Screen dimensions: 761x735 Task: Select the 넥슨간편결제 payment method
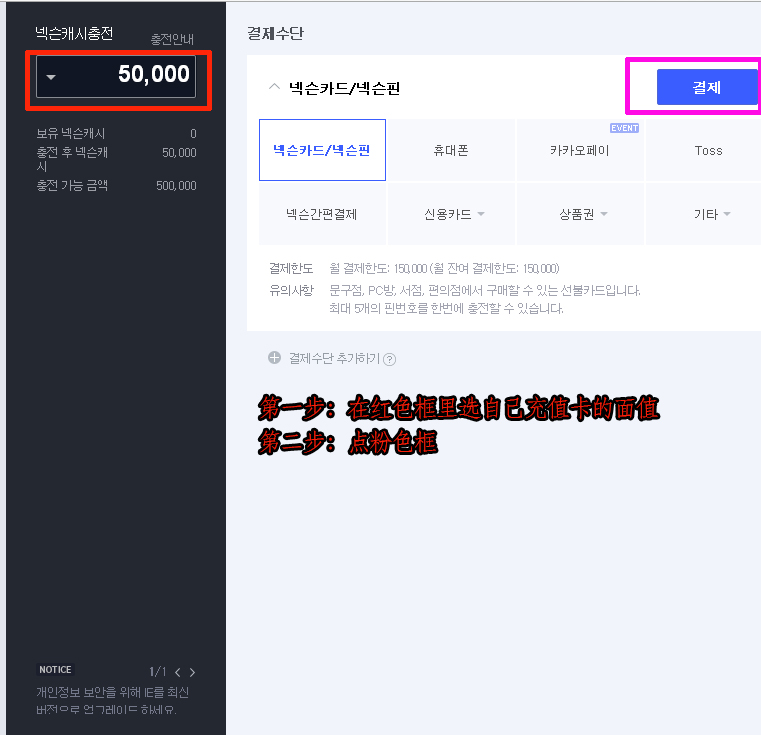coord(322,214)
